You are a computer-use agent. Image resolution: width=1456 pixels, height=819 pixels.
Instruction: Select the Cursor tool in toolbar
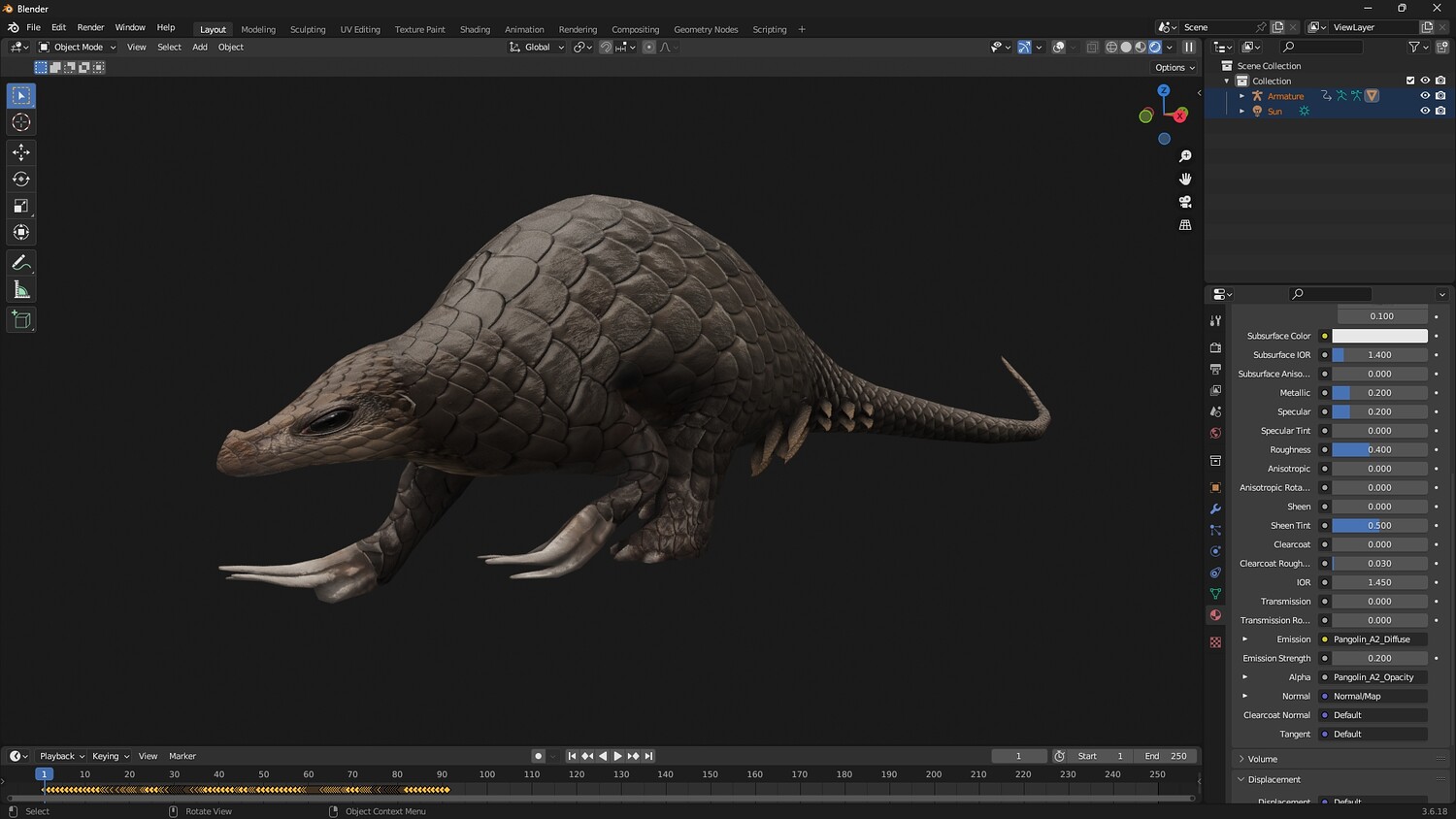21,122
